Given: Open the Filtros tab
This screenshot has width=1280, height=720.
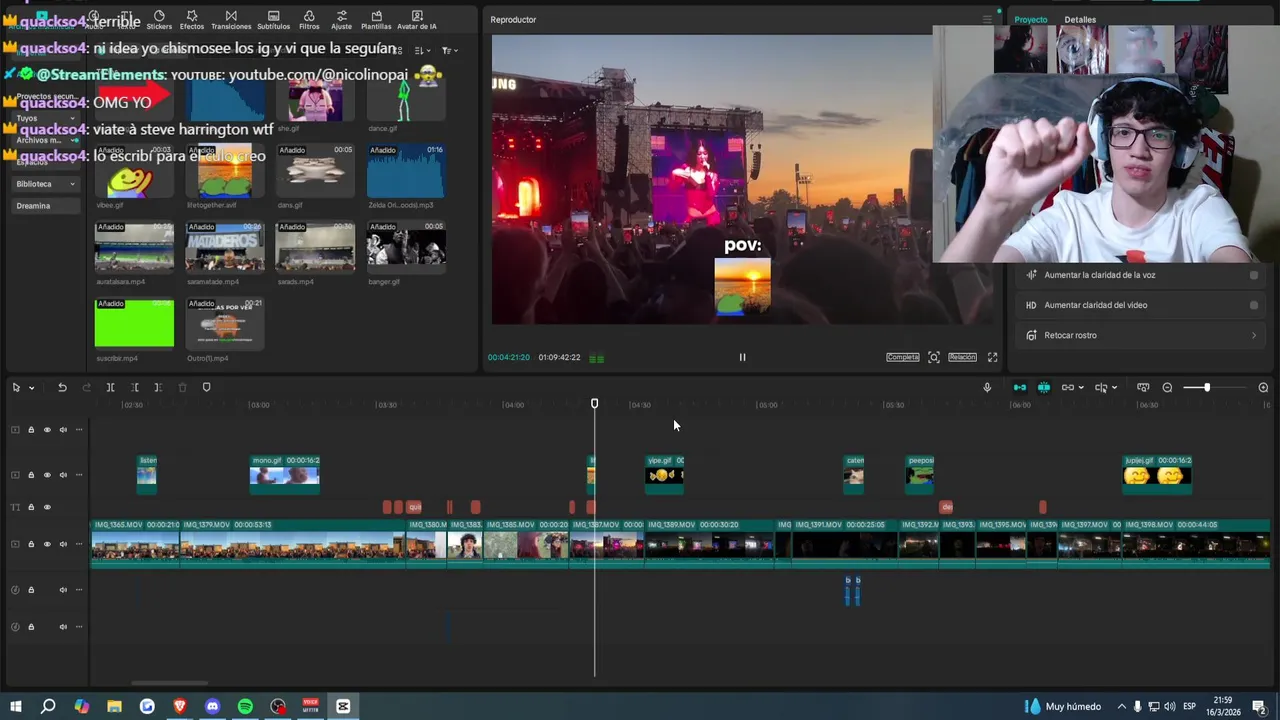Looking at the screenshot, I should click(309, 20).
